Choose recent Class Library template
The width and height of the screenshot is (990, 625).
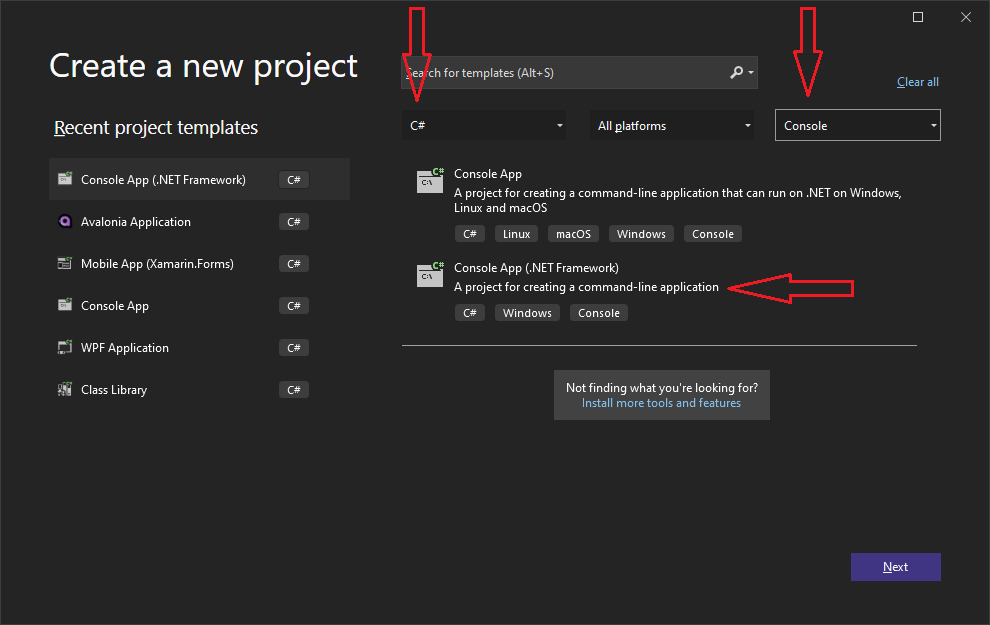[114, 390]
